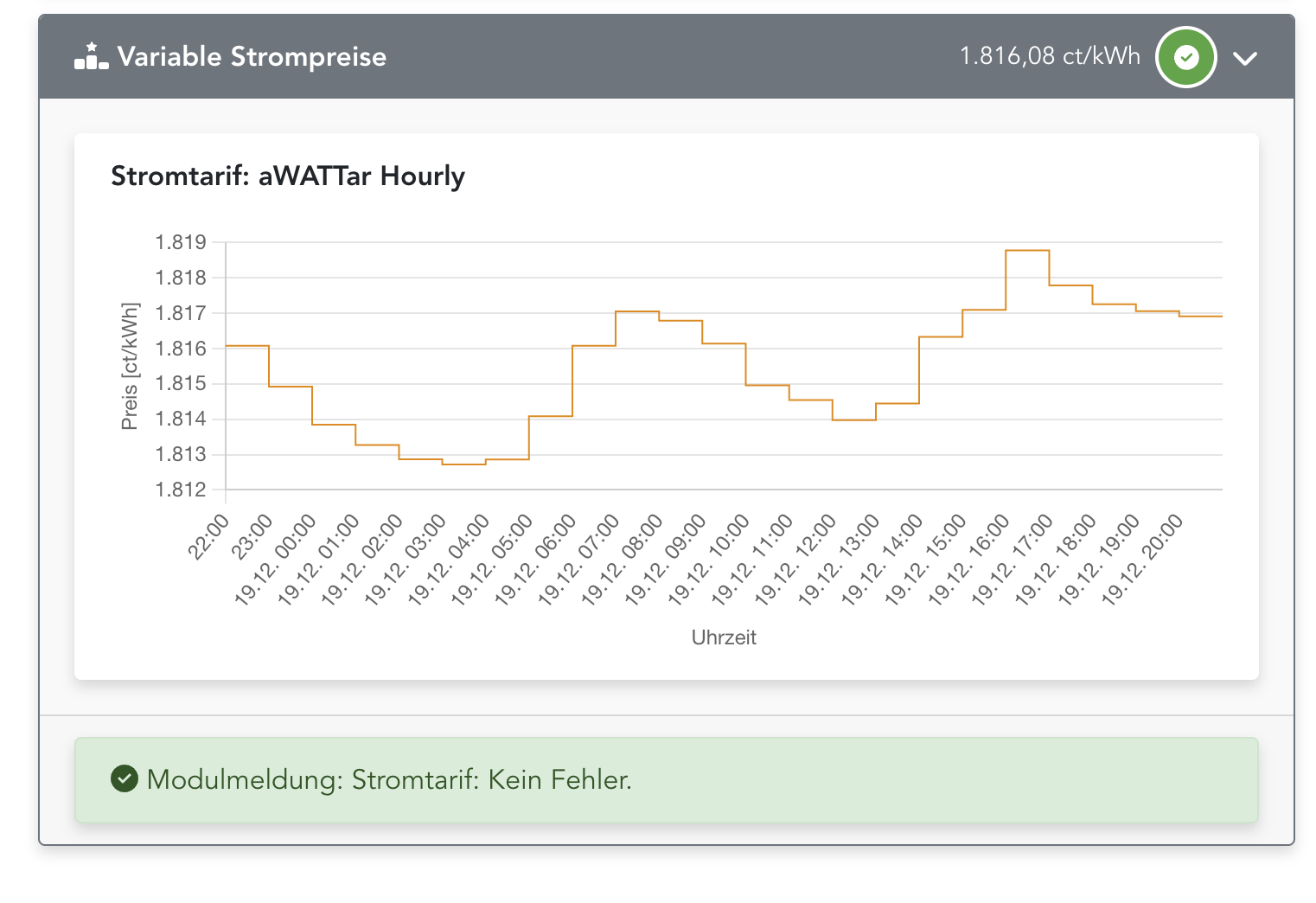Click the 19.12. 12:00 x-axis label
Viewport: 1316px width, 903px height.
tap(796, 560)
